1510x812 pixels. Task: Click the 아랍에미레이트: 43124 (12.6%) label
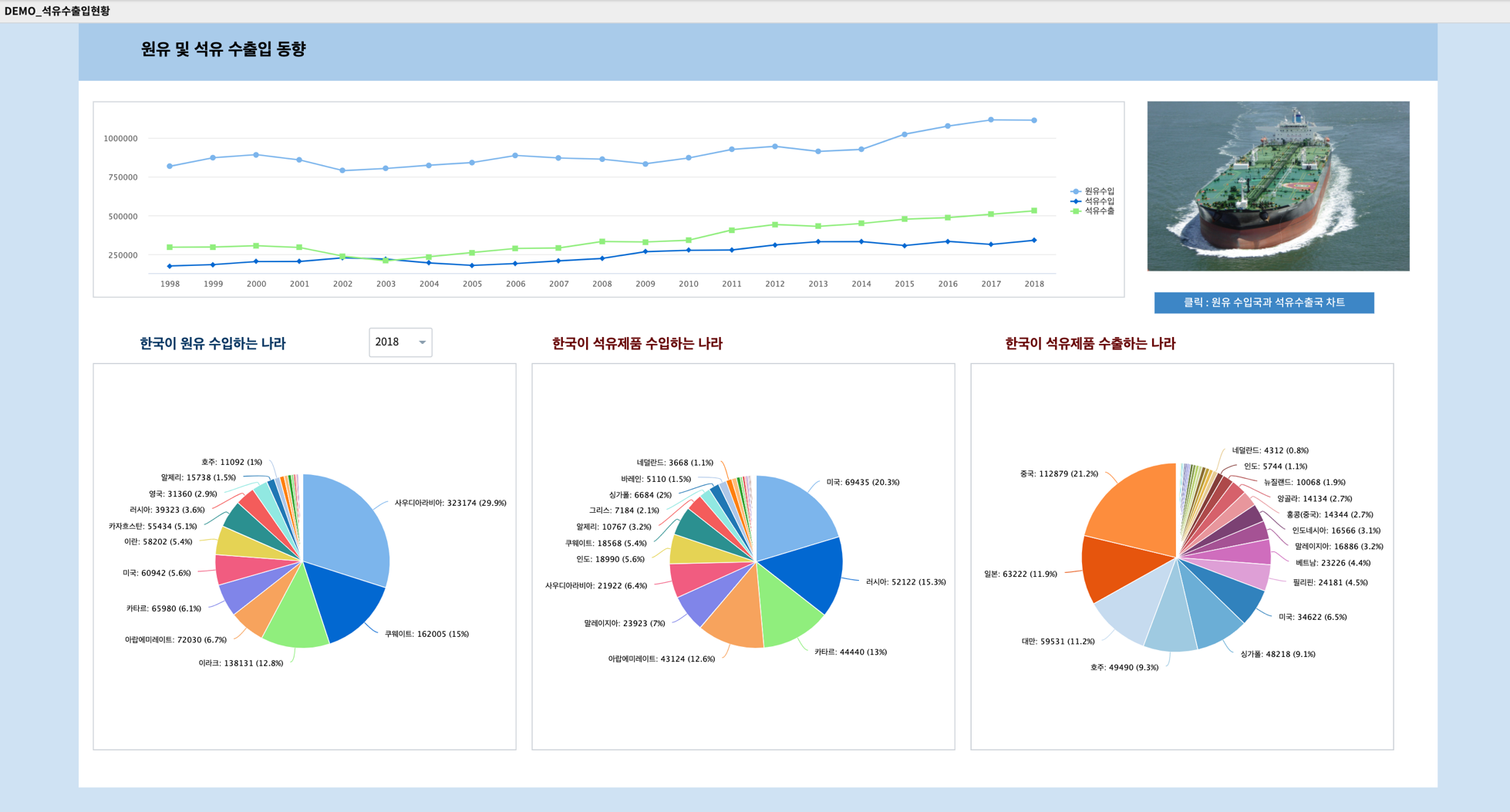tap(662, 659)
